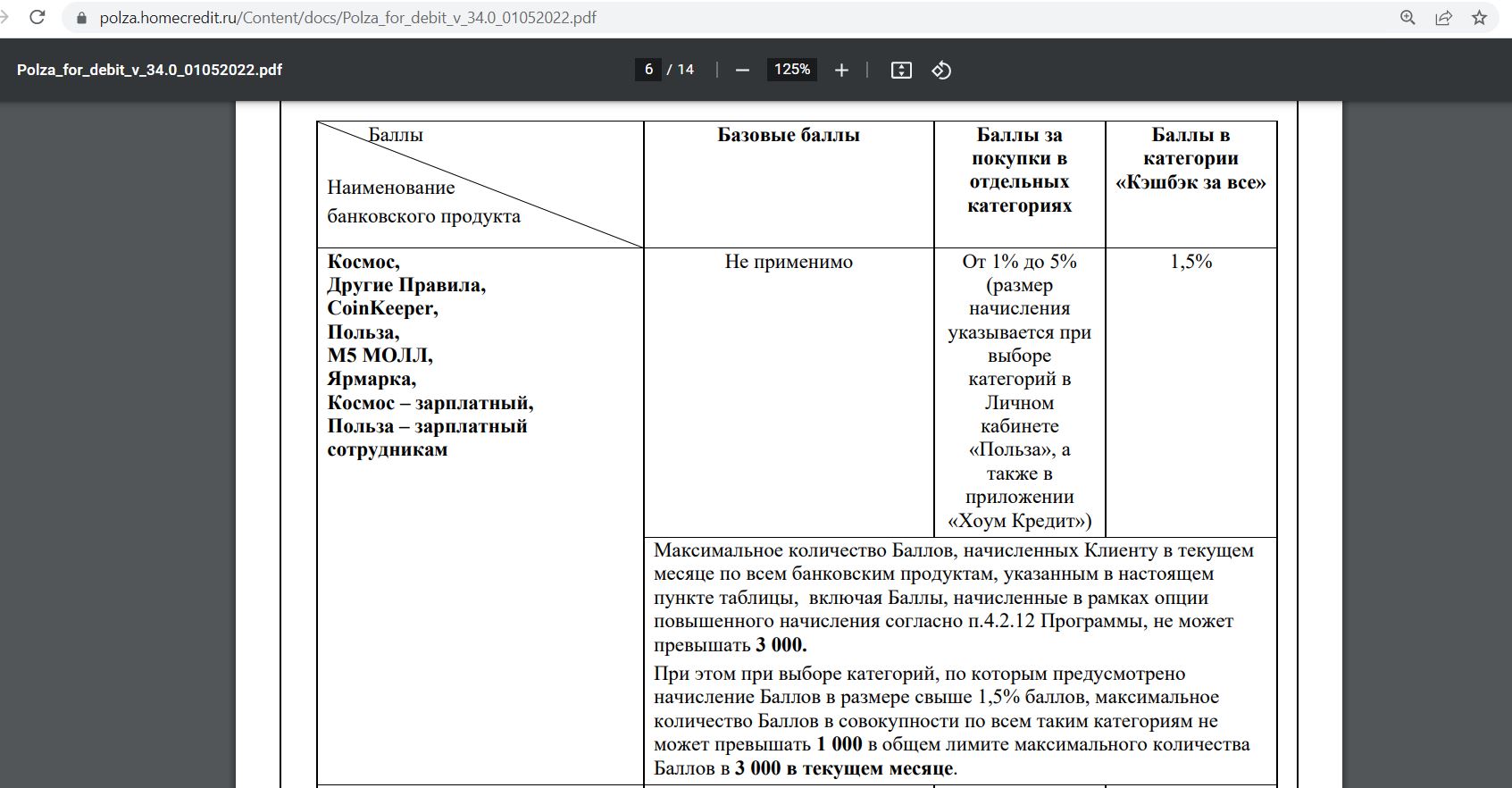The image size is (1512, 788).
Task: Click the "«Хоум Кредит»)" text in table
Action: 1019,521
